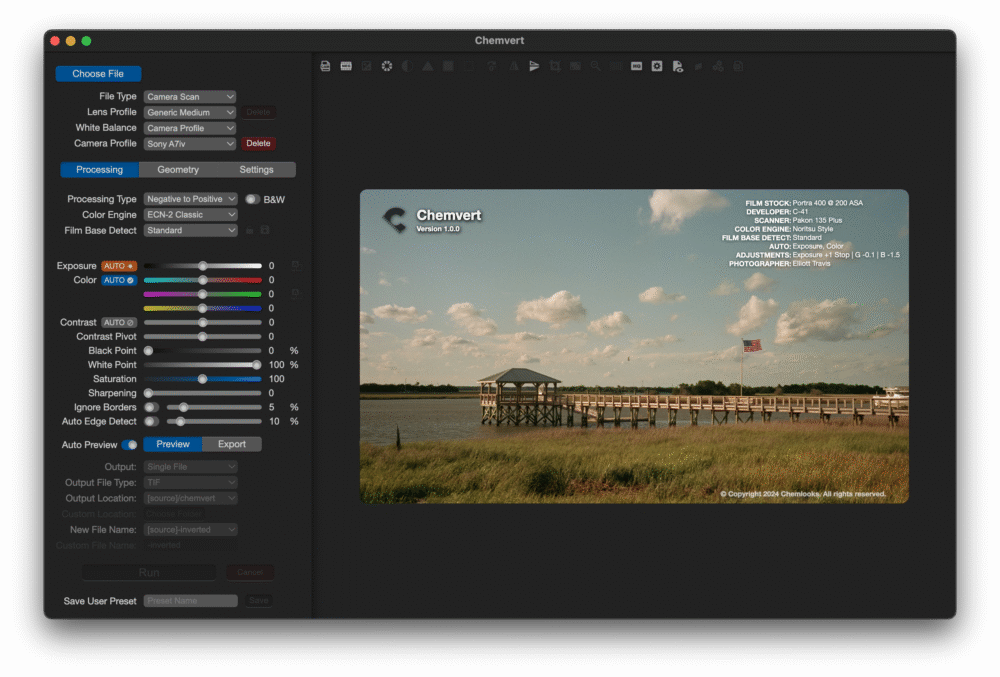Click the Preset Name input field
1000x677 pixels.
[191, 601]
